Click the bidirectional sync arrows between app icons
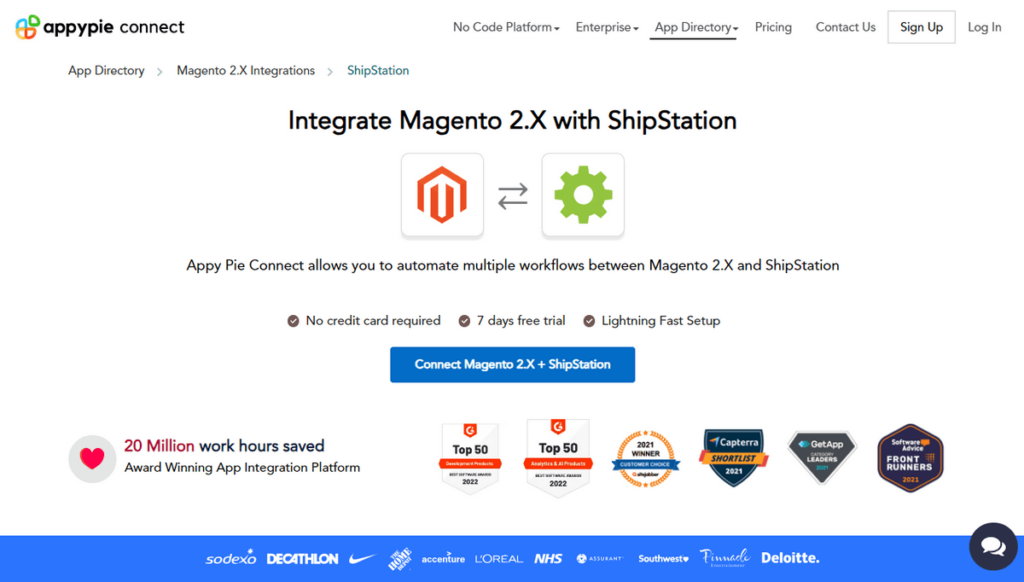 512,196
